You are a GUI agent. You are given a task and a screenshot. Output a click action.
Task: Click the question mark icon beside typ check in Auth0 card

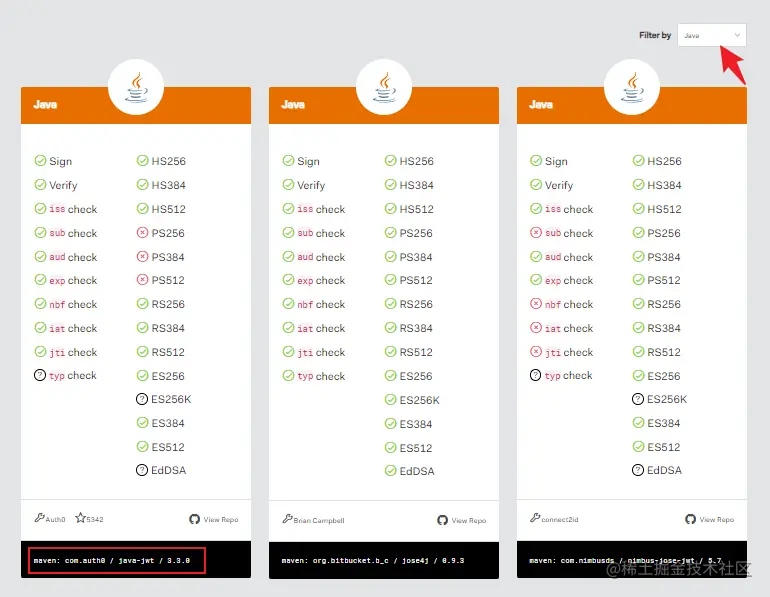40,376
